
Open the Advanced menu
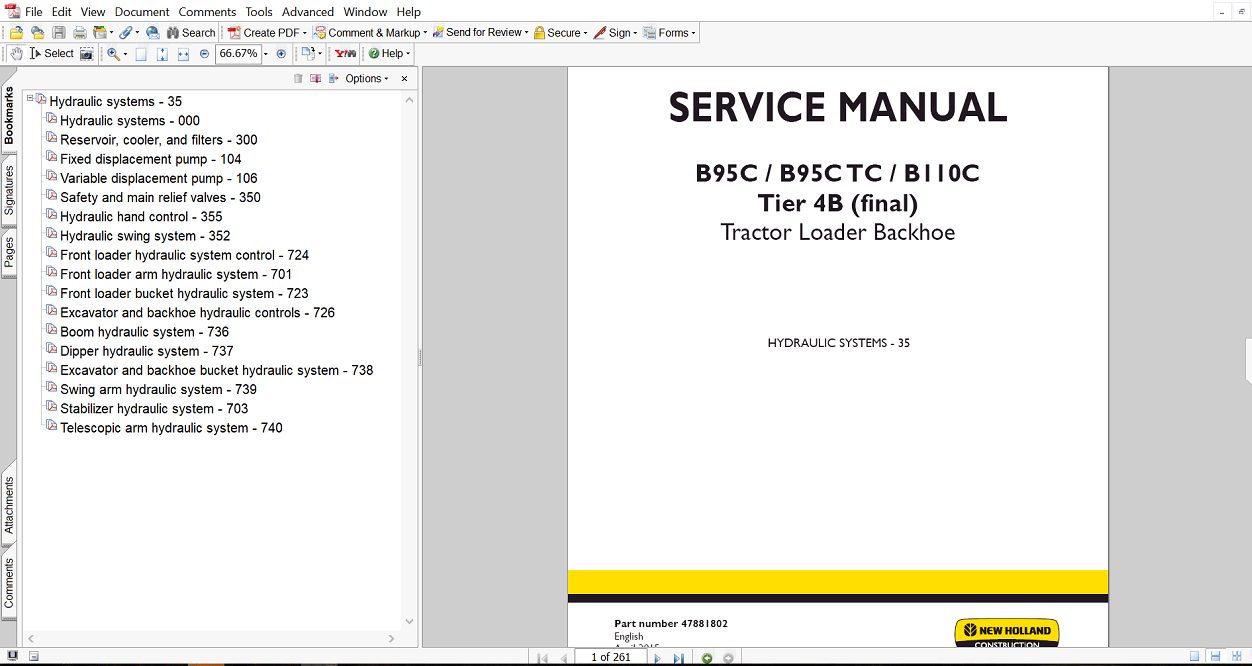(x=307, y=11)
